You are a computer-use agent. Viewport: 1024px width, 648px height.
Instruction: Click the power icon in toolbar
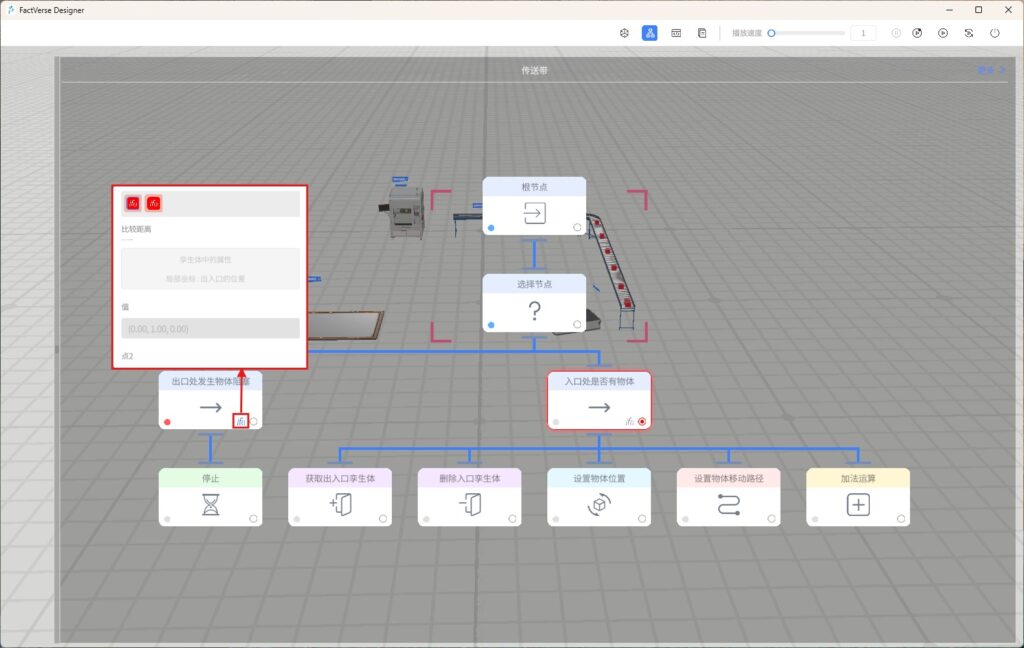click(x=994, y=33)
